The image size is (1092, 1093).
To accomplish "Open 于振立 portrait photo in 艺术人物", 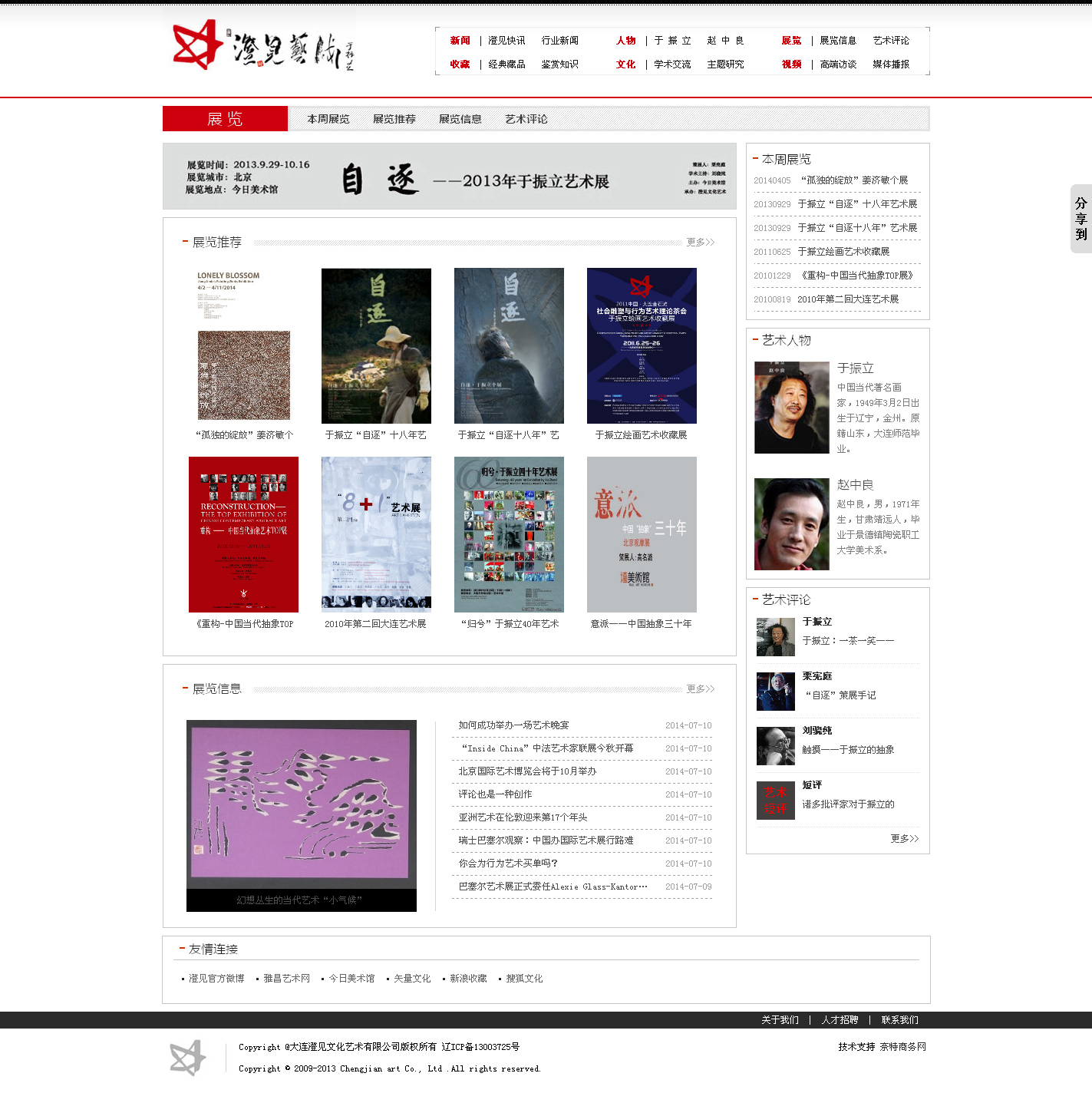I will tap(791, 408).
